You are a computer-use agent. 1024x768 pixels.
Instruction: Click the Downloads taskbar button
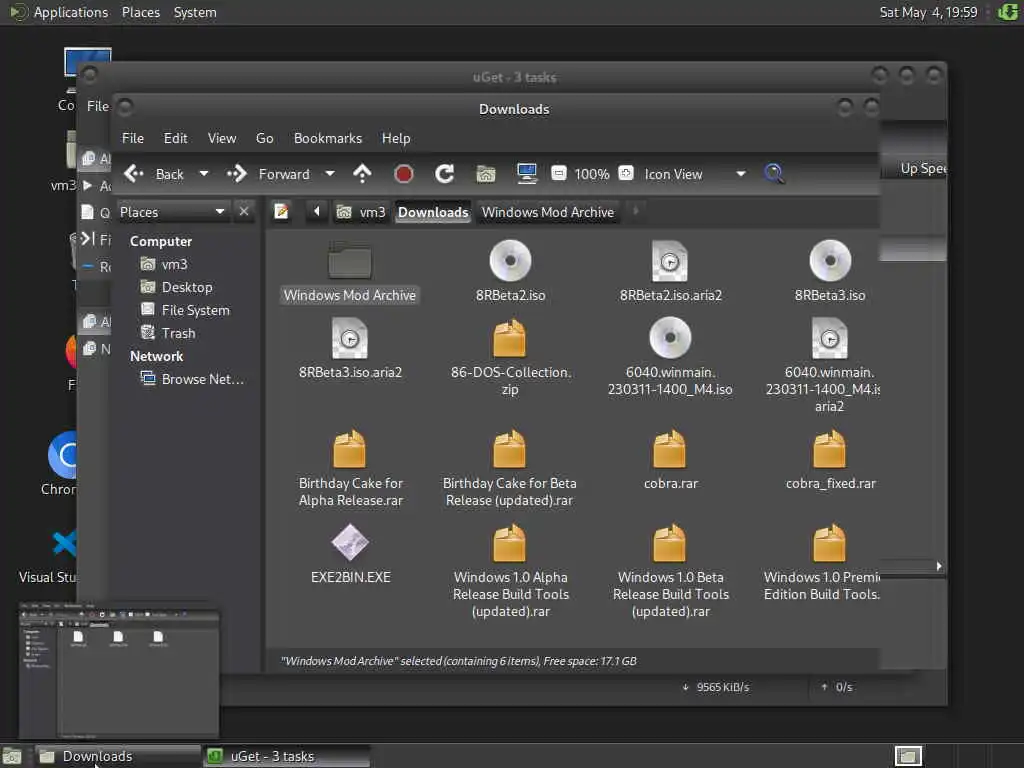(x=118, y=756)
